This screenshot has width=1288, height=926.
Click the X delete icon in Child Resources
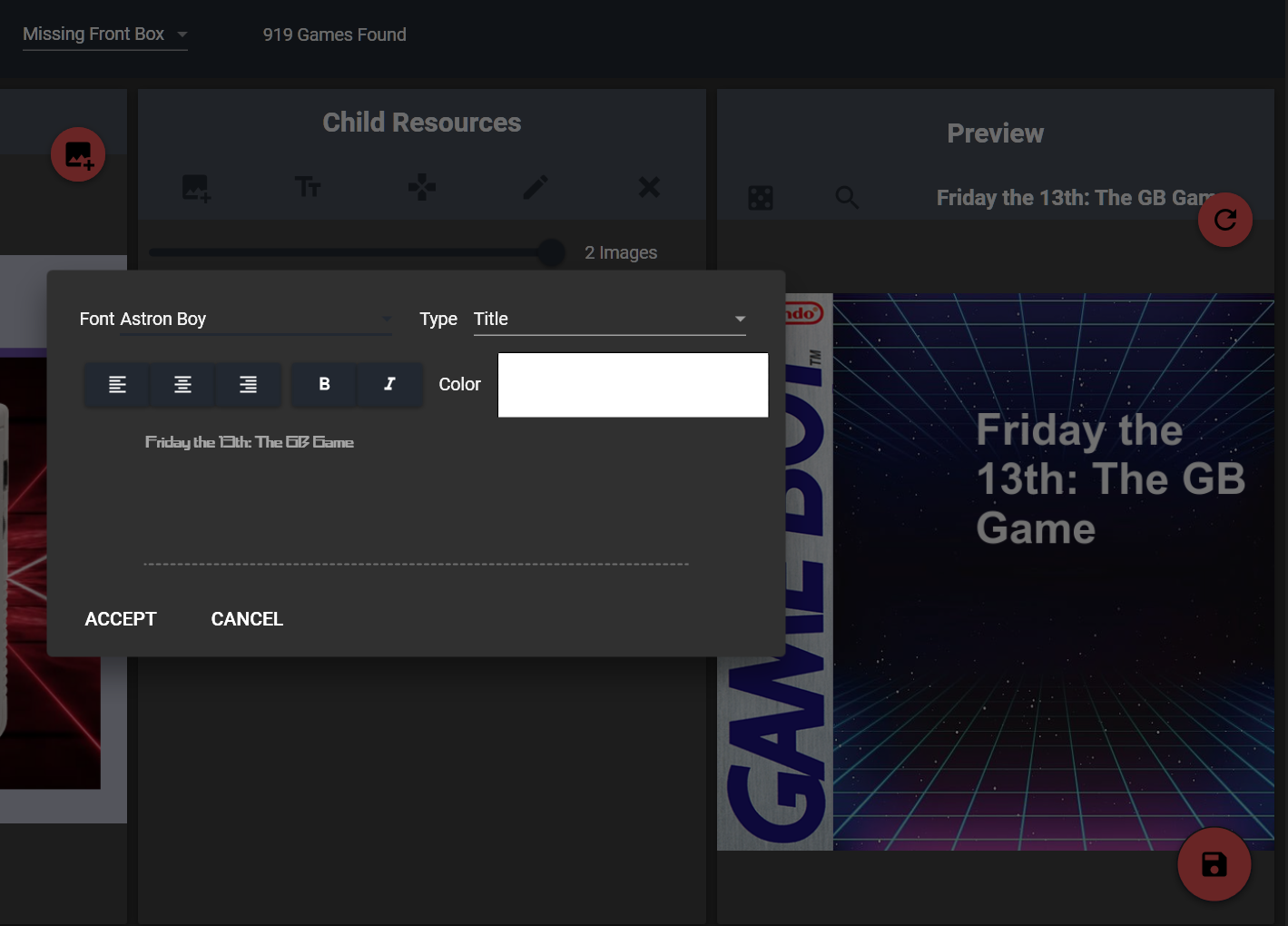(x=649, y=188)
